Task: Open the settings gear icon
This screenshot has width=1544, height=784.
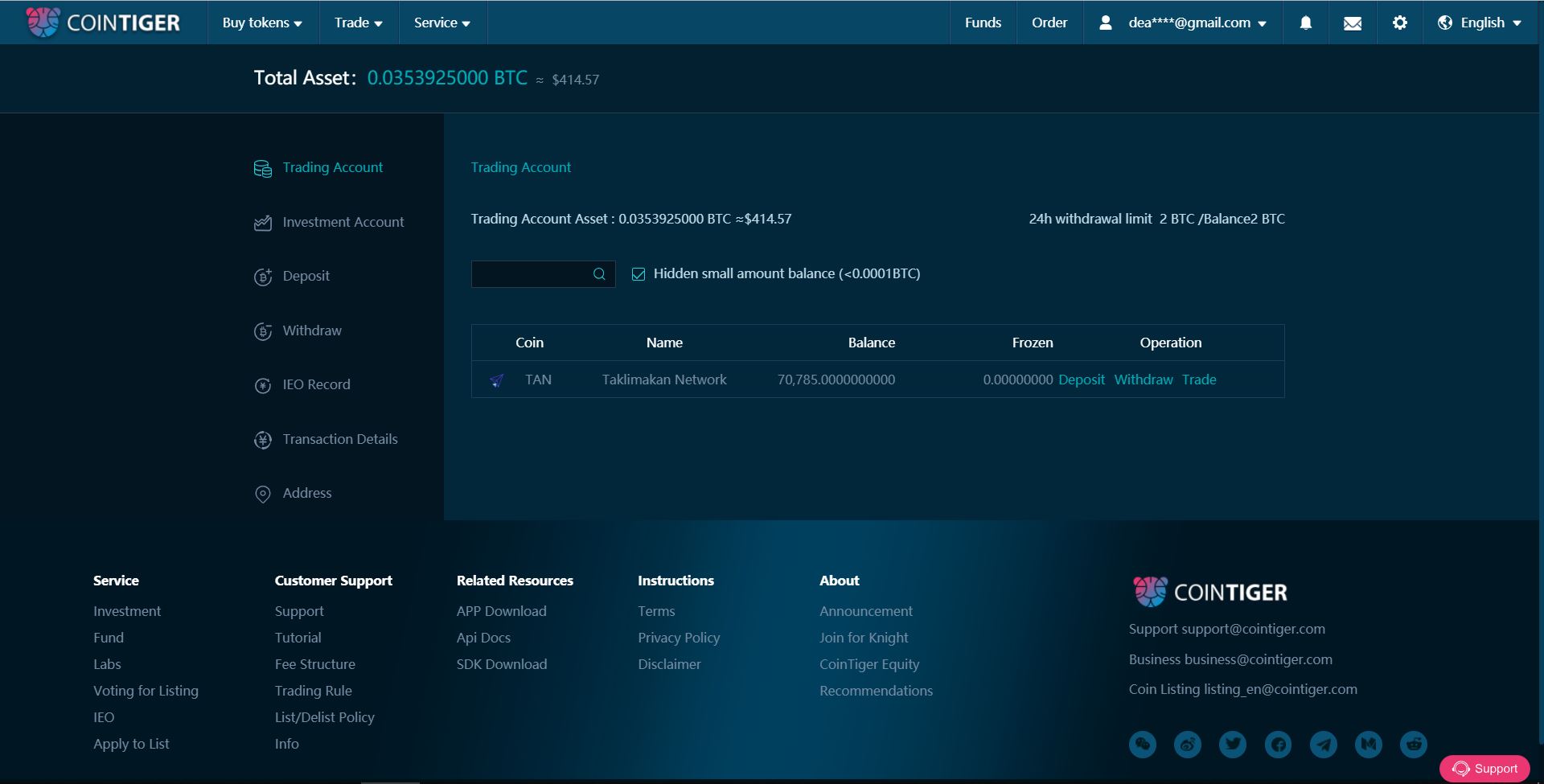Action: point(1400,23)
